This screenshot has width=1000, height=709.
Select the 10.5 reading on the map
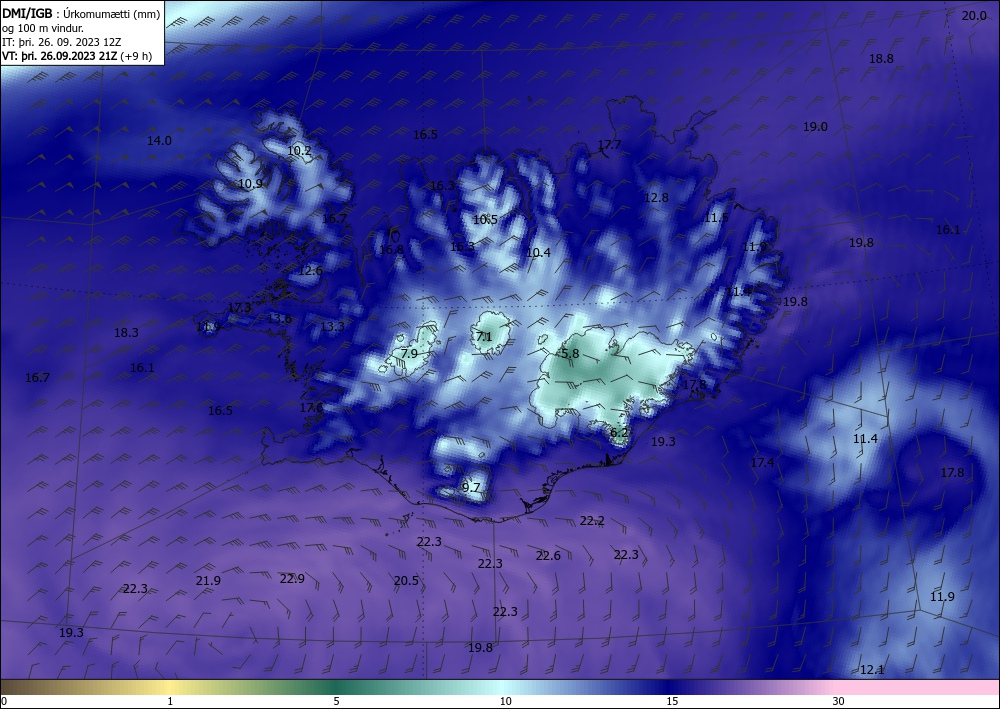[x=485, y=220]
